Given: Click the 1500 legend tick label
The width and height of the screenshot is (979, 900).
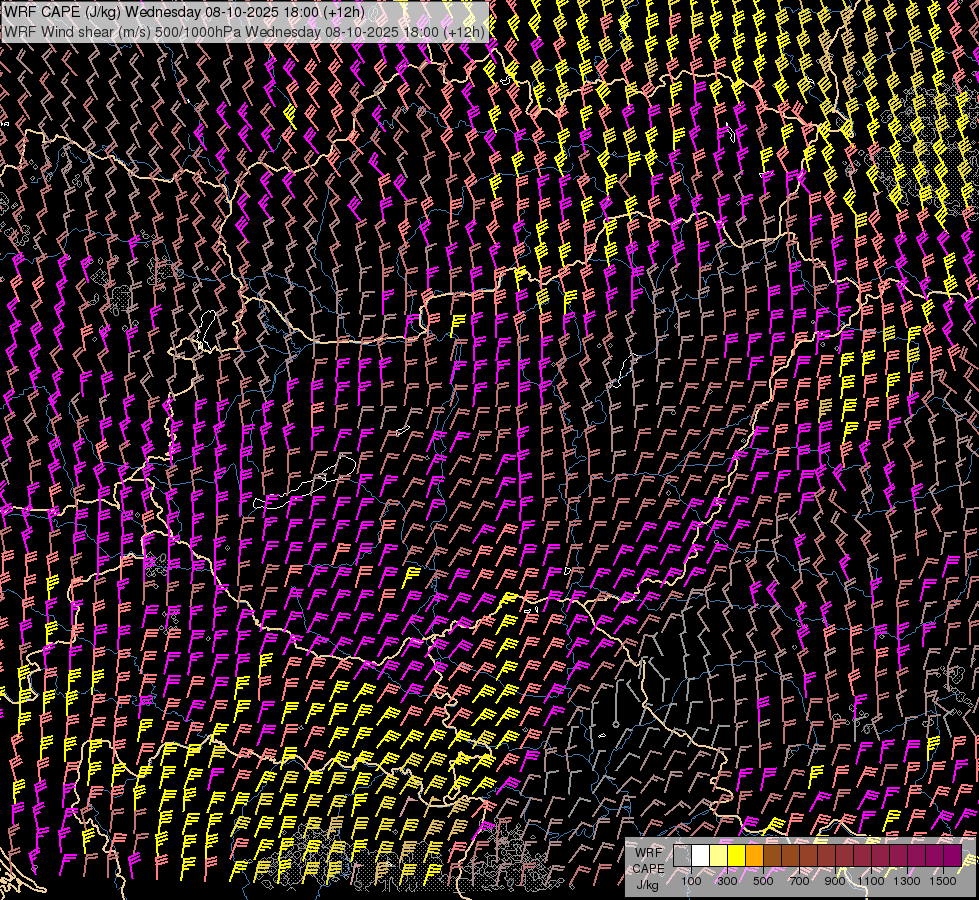Looking at the screenshot, I should click(x=943, y=880).
